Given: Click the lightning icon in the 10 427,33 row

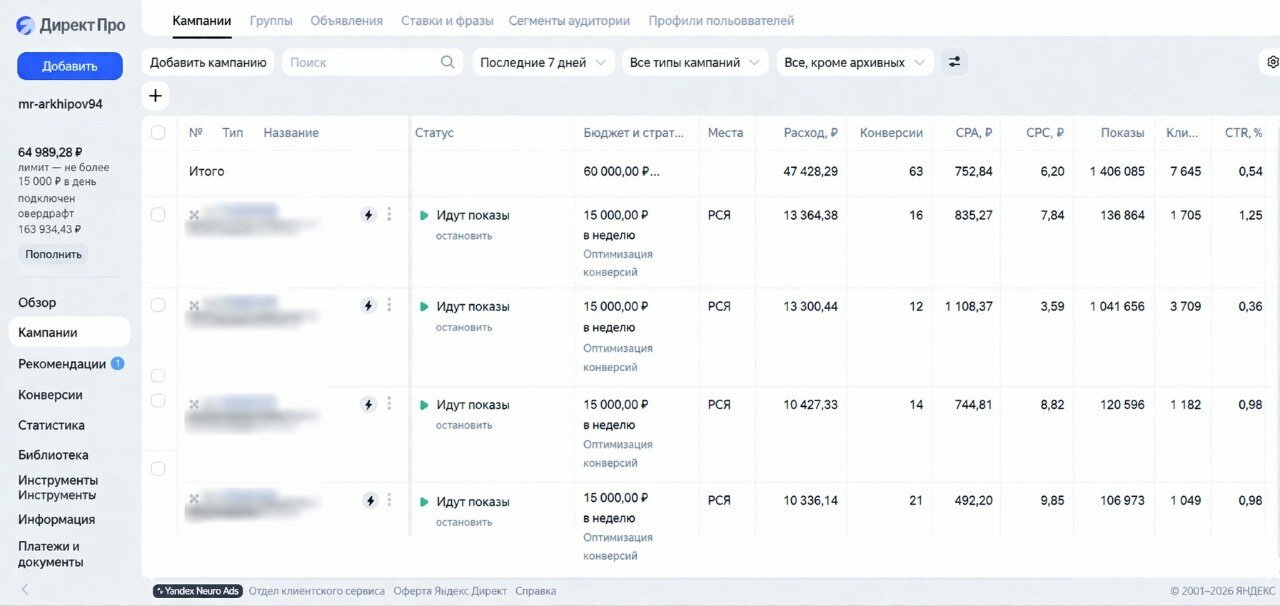Looking at the screenshot, I should tap(368, 405).
